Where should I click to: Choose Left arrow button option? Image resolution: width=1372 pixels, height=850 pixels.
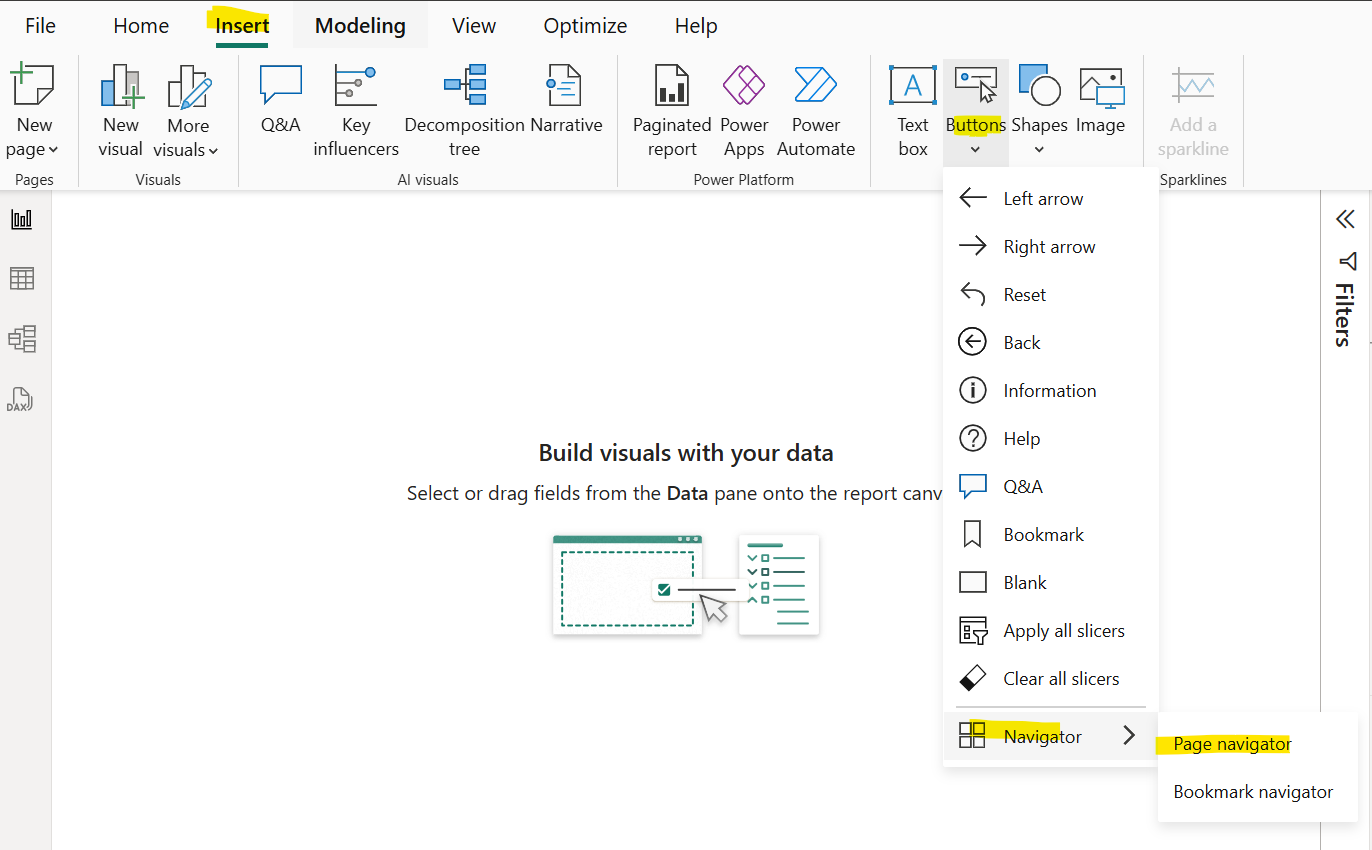click(1050, 198)
